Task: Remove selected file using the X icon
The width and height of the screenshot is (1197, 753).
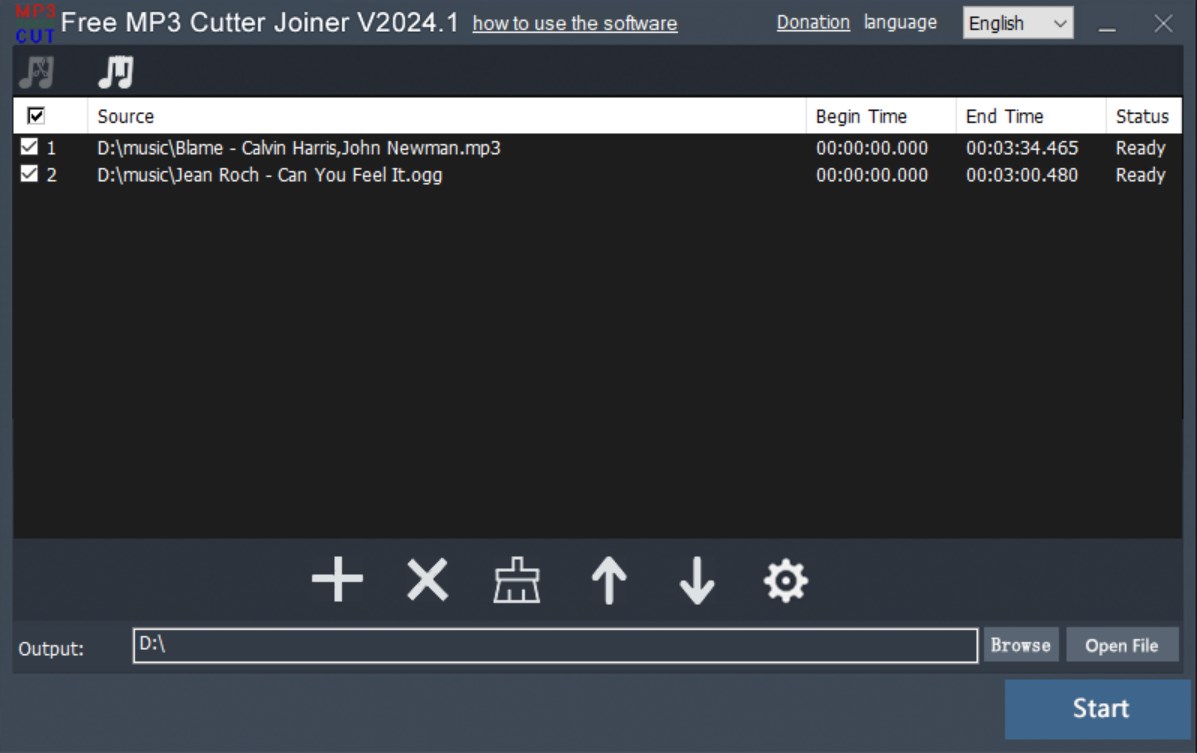Action: tap(425, 579)
